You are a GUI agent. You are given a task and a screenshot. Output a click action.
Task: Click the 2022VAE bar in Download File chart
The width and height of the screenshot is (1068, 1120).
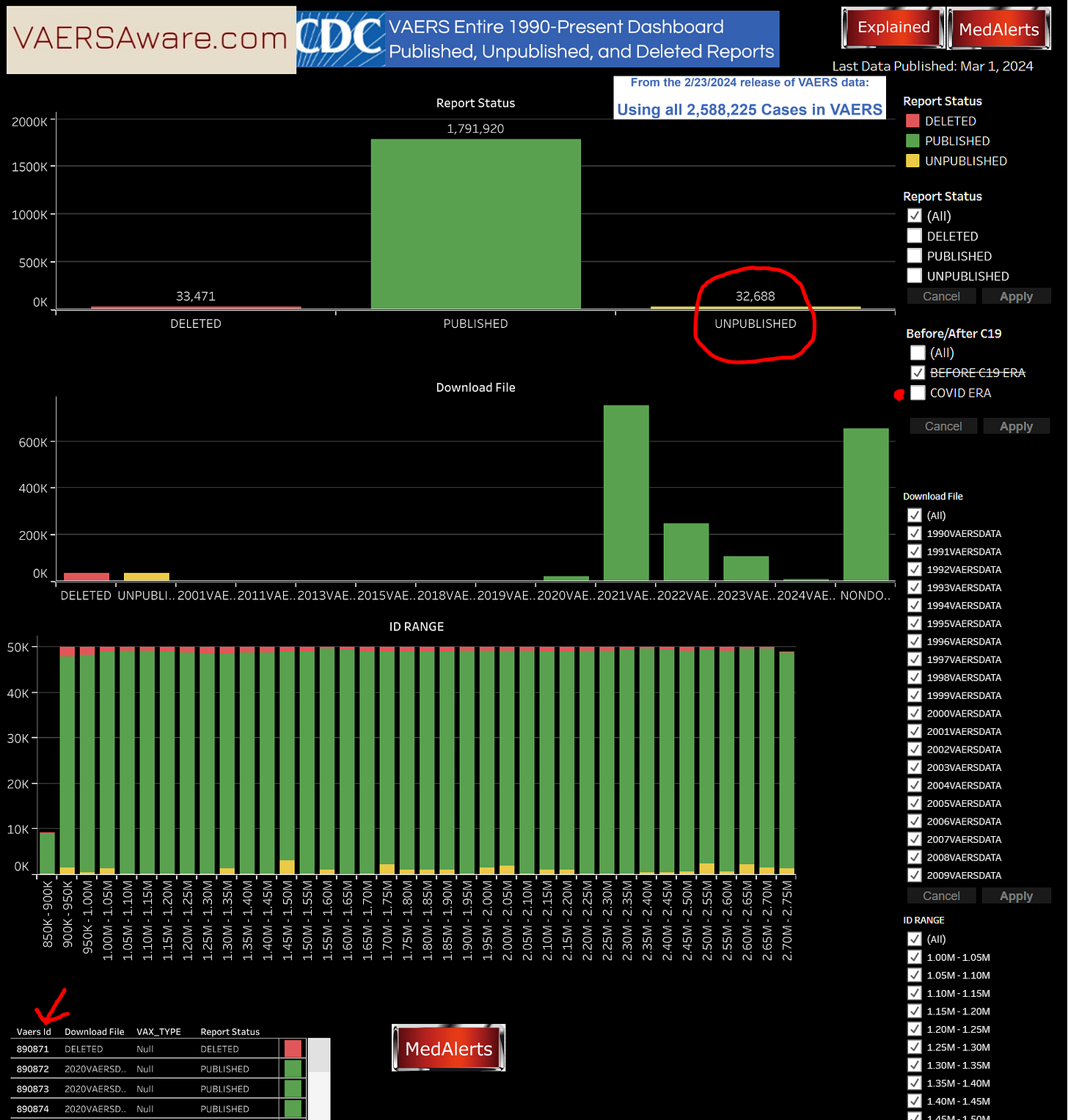(686, 552)
